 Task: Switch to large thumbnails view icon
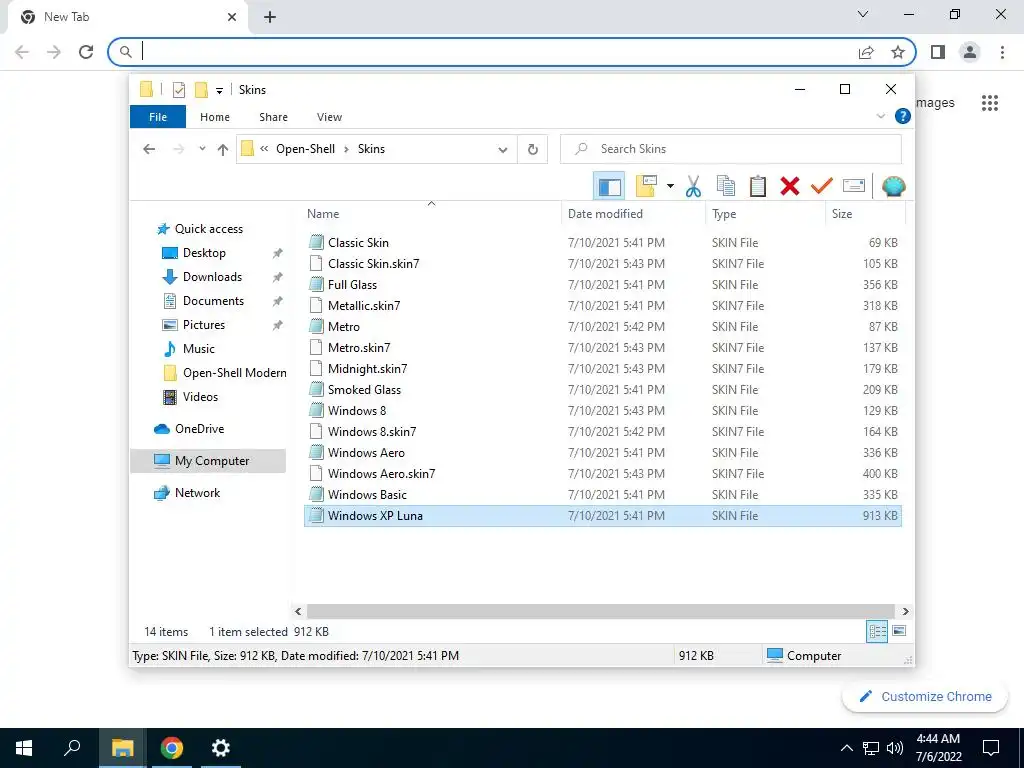(899, 631)
